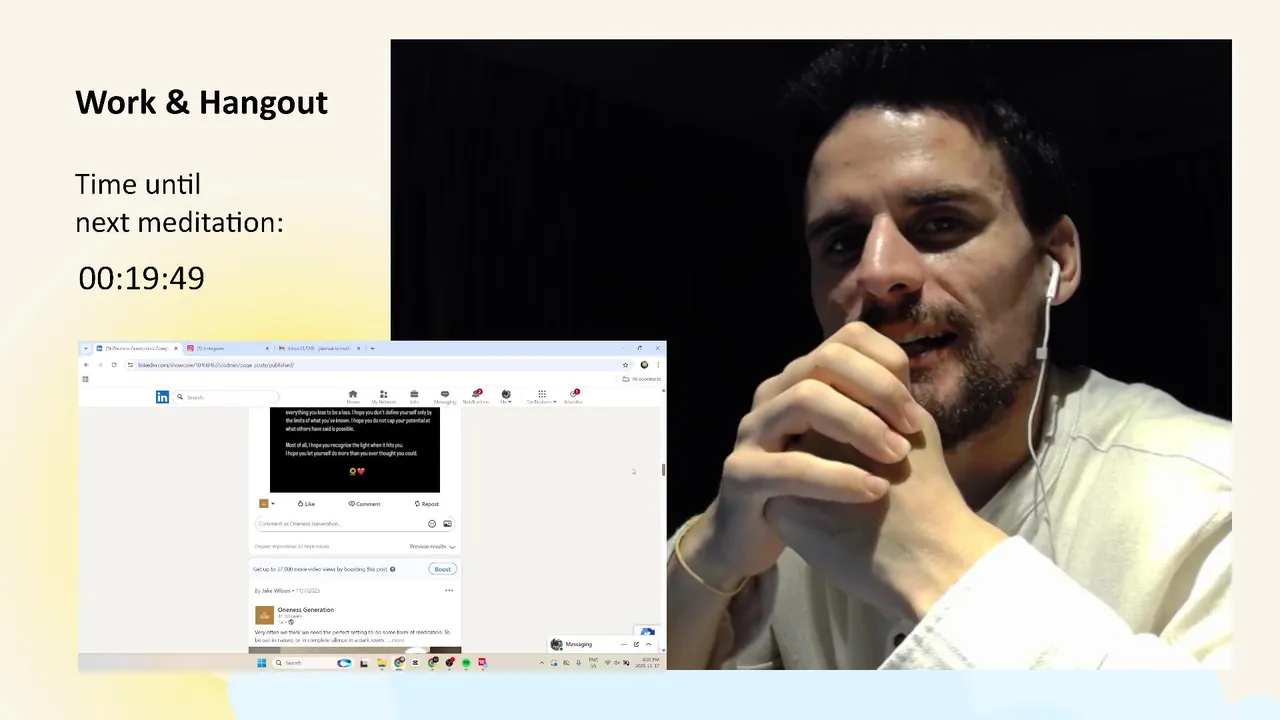Image resolution: width=1280 pixels, height=720 pixels.
Task: Open the emoji picker in comment box
Action: pyautogui.click(x=432, y=524)
